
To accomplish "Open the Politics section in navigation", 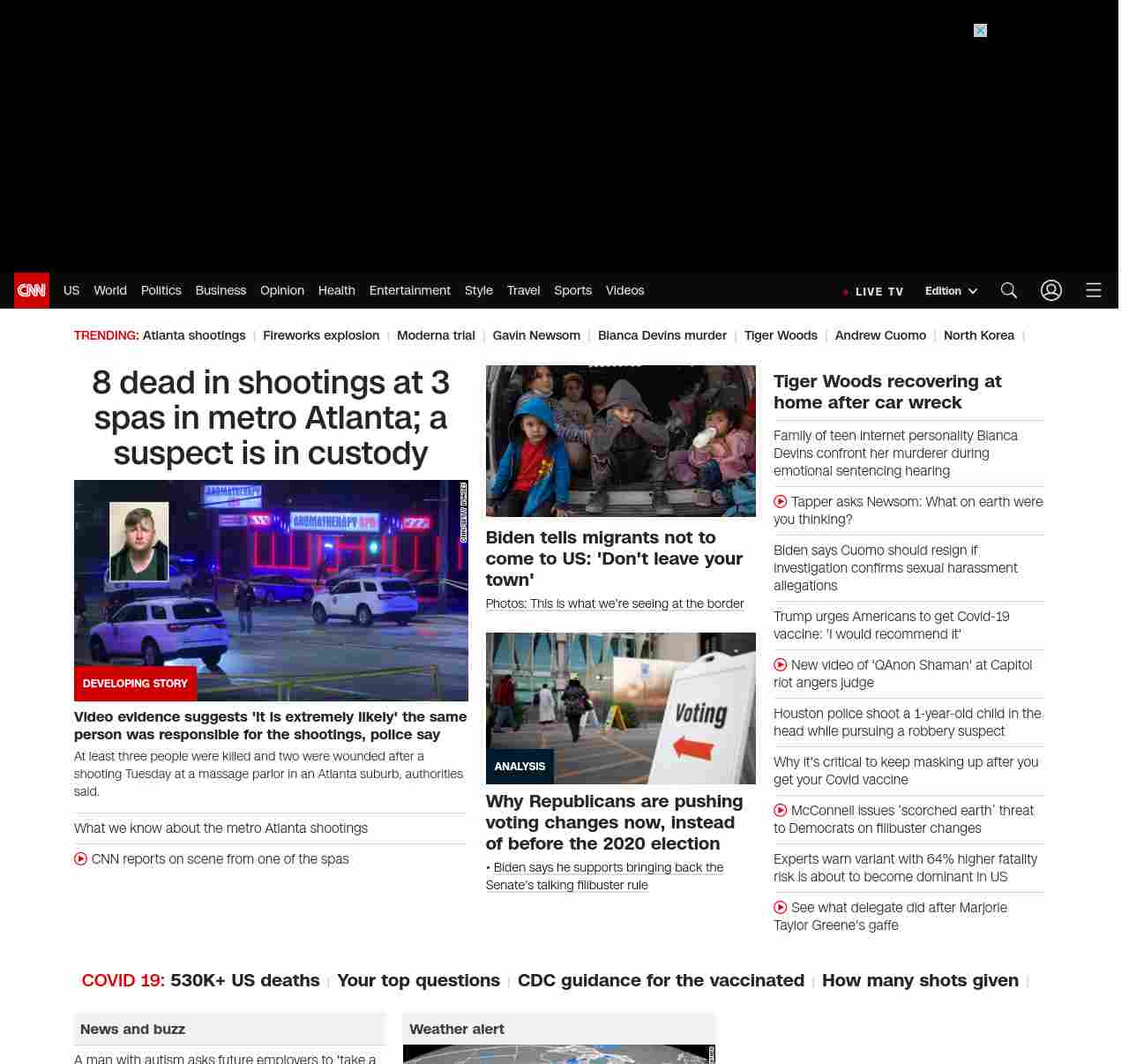I will click(161, 290).
